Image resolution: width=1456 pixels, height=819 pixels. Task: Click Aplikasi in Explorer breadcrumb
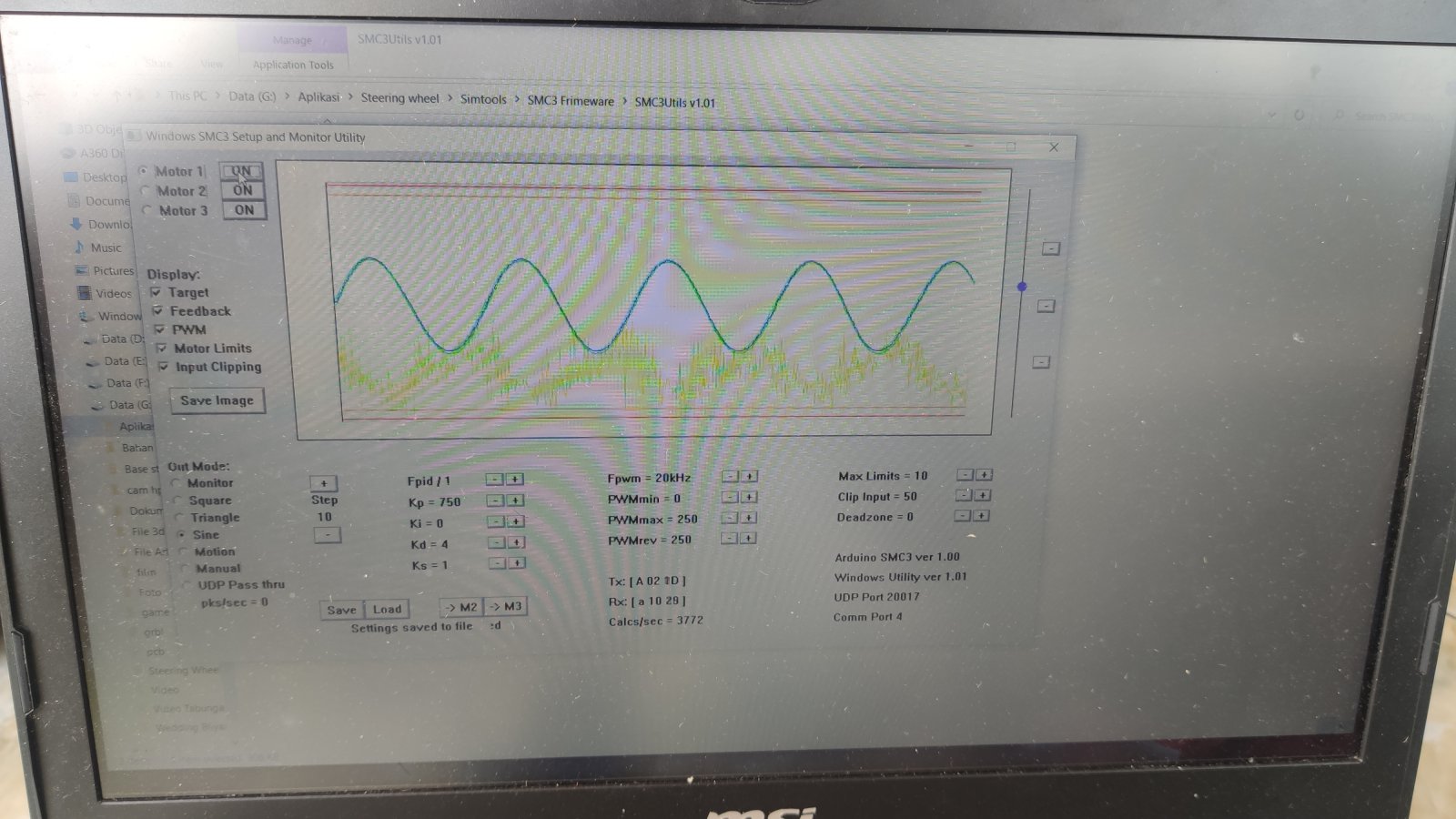click(318, 96)
